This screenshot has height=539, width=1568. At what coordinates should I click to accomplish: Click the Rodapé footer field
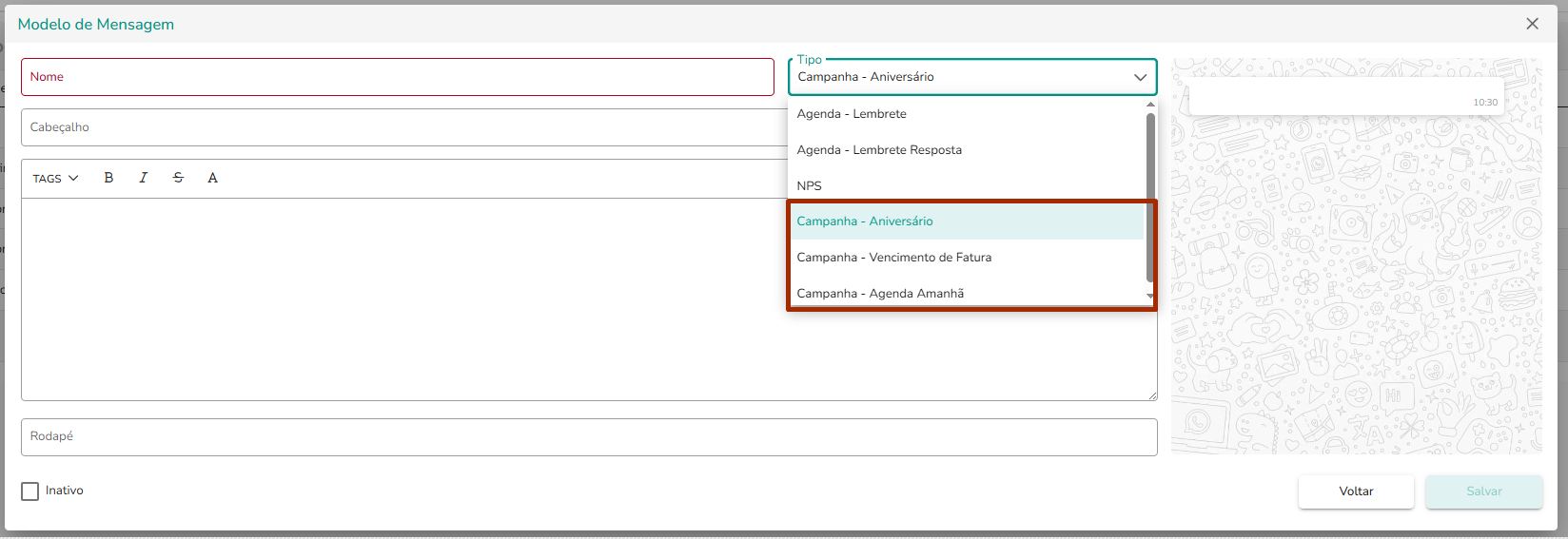[x=589, y=437]
